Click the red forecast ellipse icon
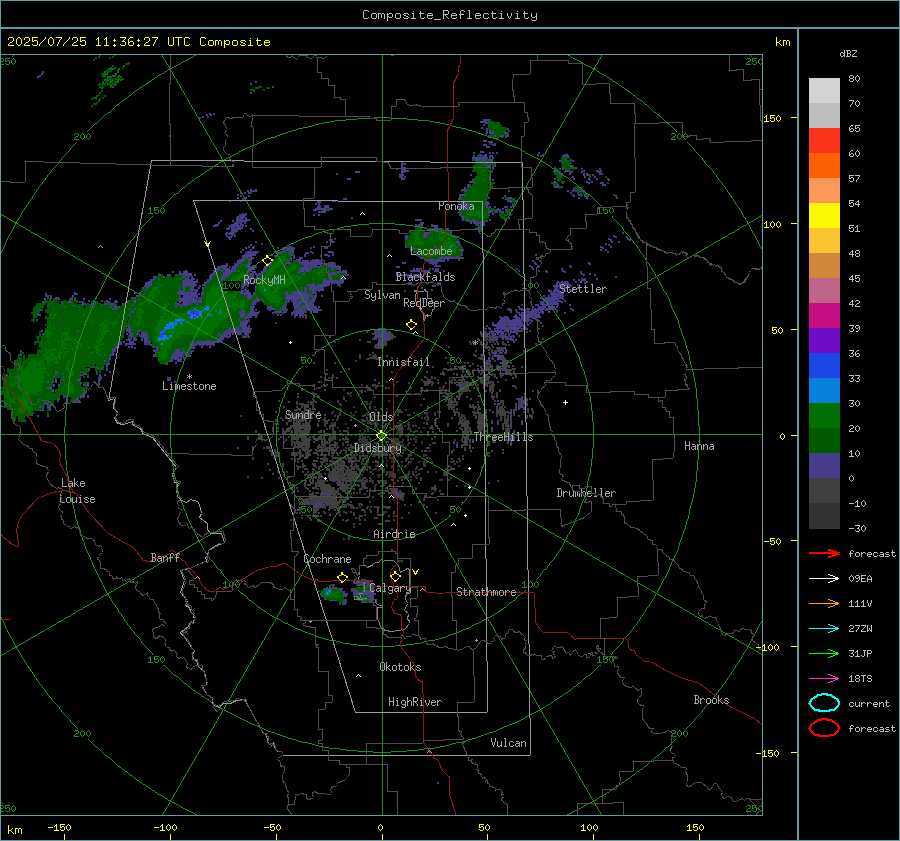 pos(824,728)
